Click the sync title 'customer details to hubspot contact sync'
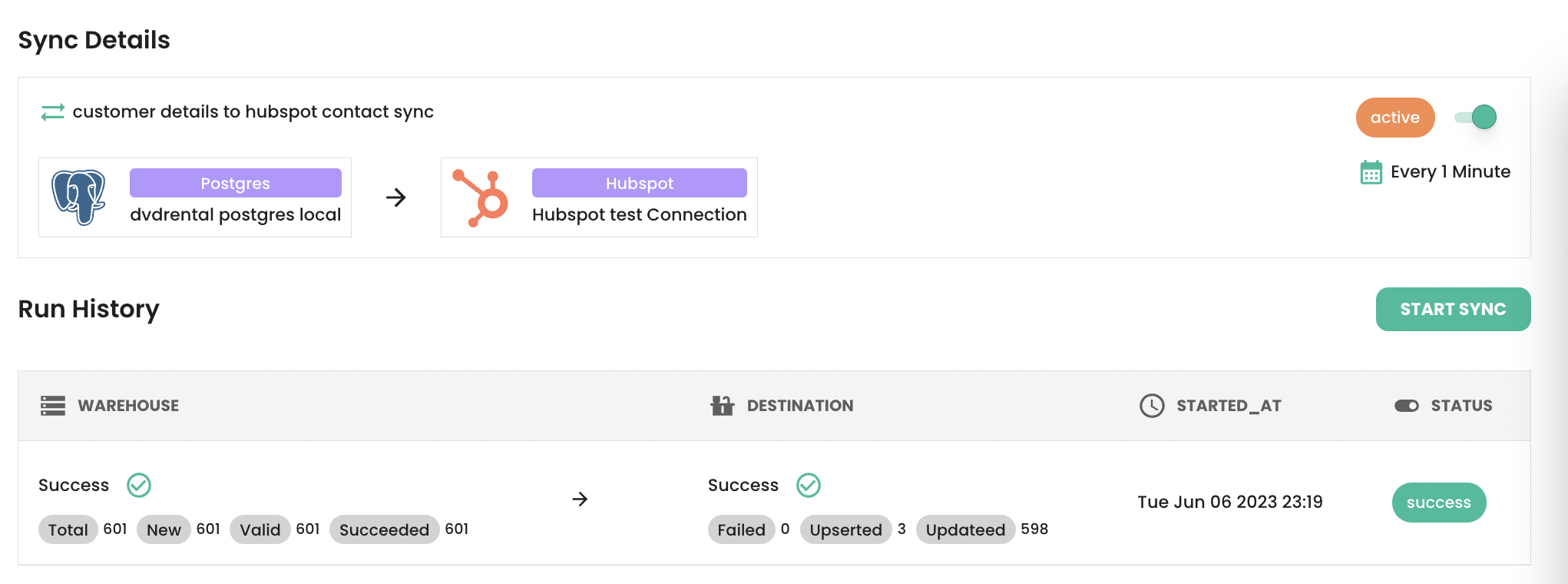1568x584 pixels. tap(253, 112)
